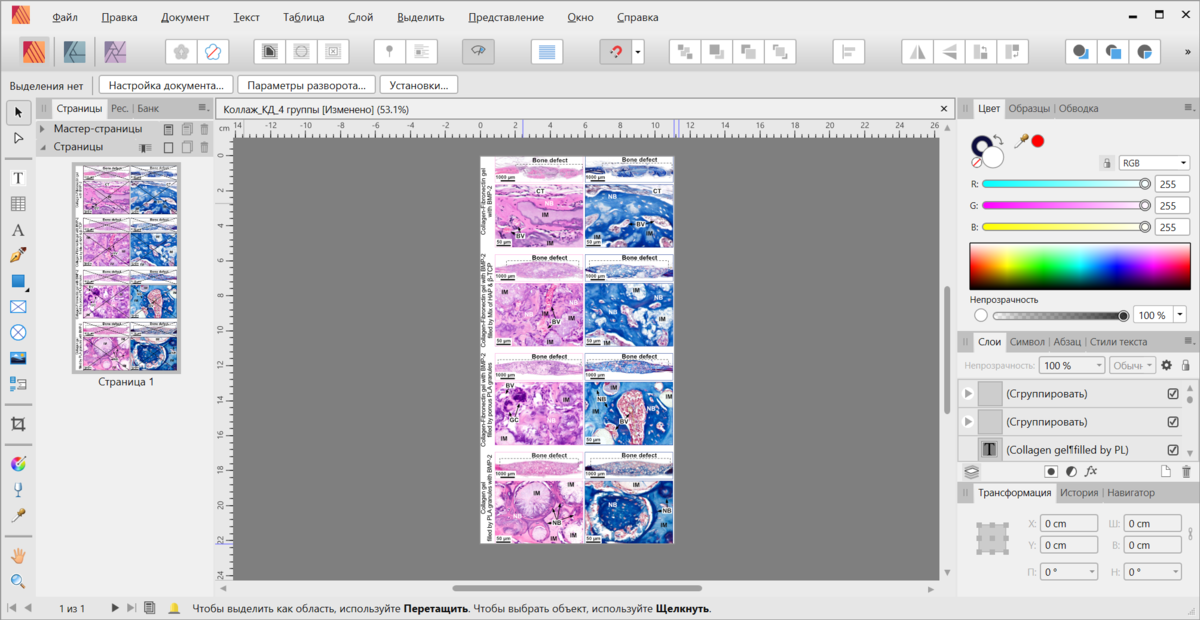
Task: Go to next page arrow in status bar
Action: (x=115, y=608)
